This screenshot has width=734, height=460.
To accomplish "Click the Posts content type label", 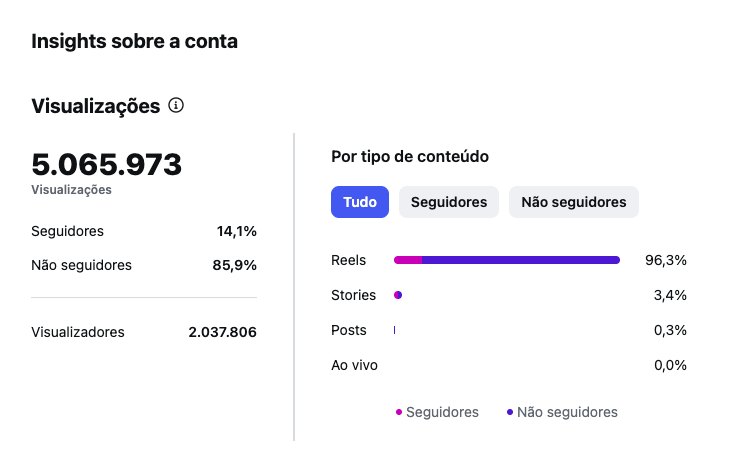I will coord(349,330).
